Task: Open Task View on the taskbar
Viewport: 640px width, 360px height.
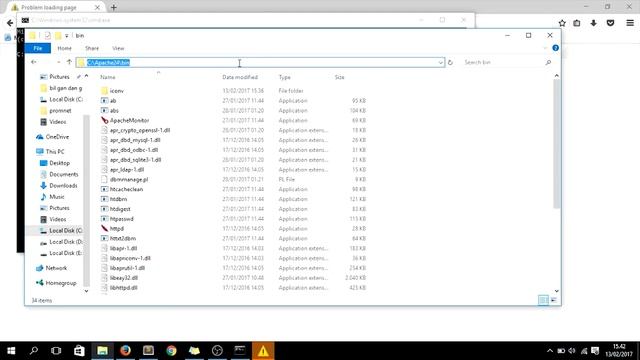Action: click(56, 351)
